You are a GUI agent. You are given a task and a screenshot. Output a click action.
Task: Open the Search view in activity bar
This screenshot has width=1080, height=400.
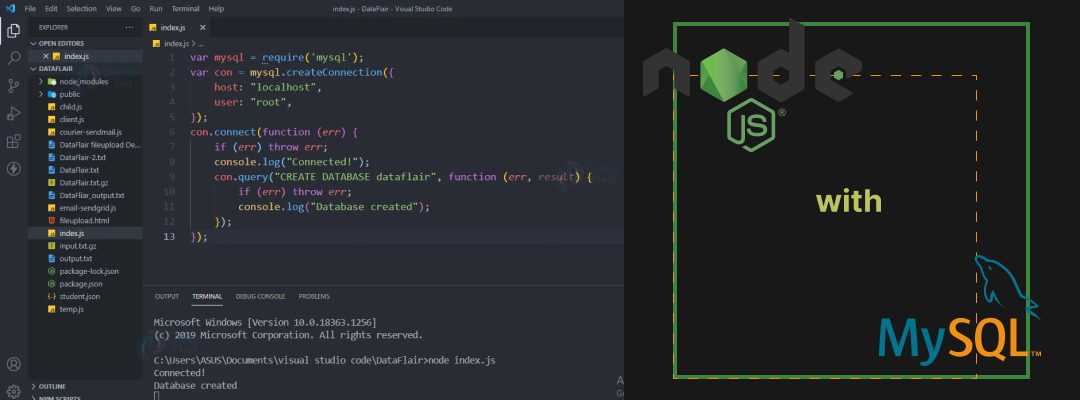13,58
